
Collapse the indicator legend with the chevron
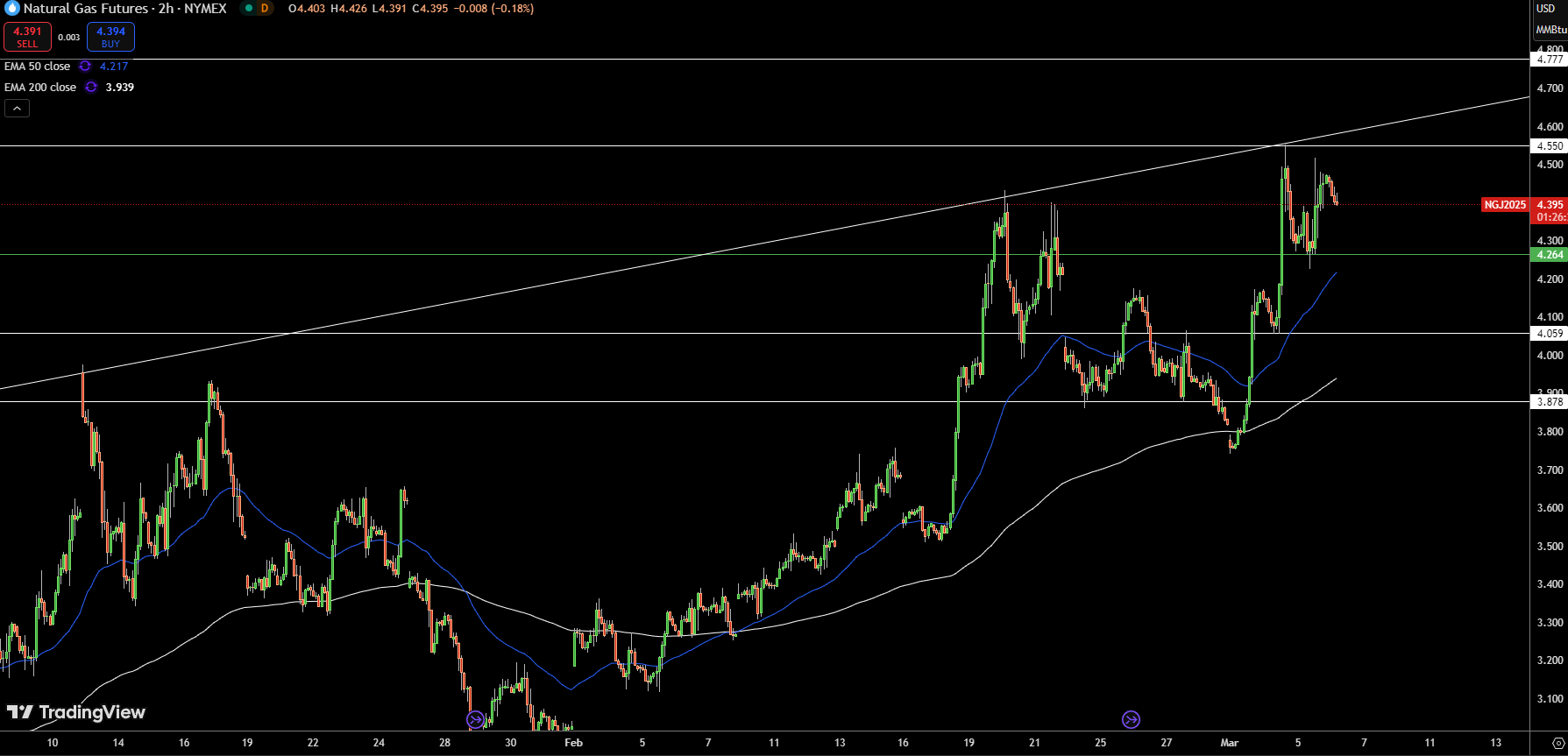coord(17,109)
